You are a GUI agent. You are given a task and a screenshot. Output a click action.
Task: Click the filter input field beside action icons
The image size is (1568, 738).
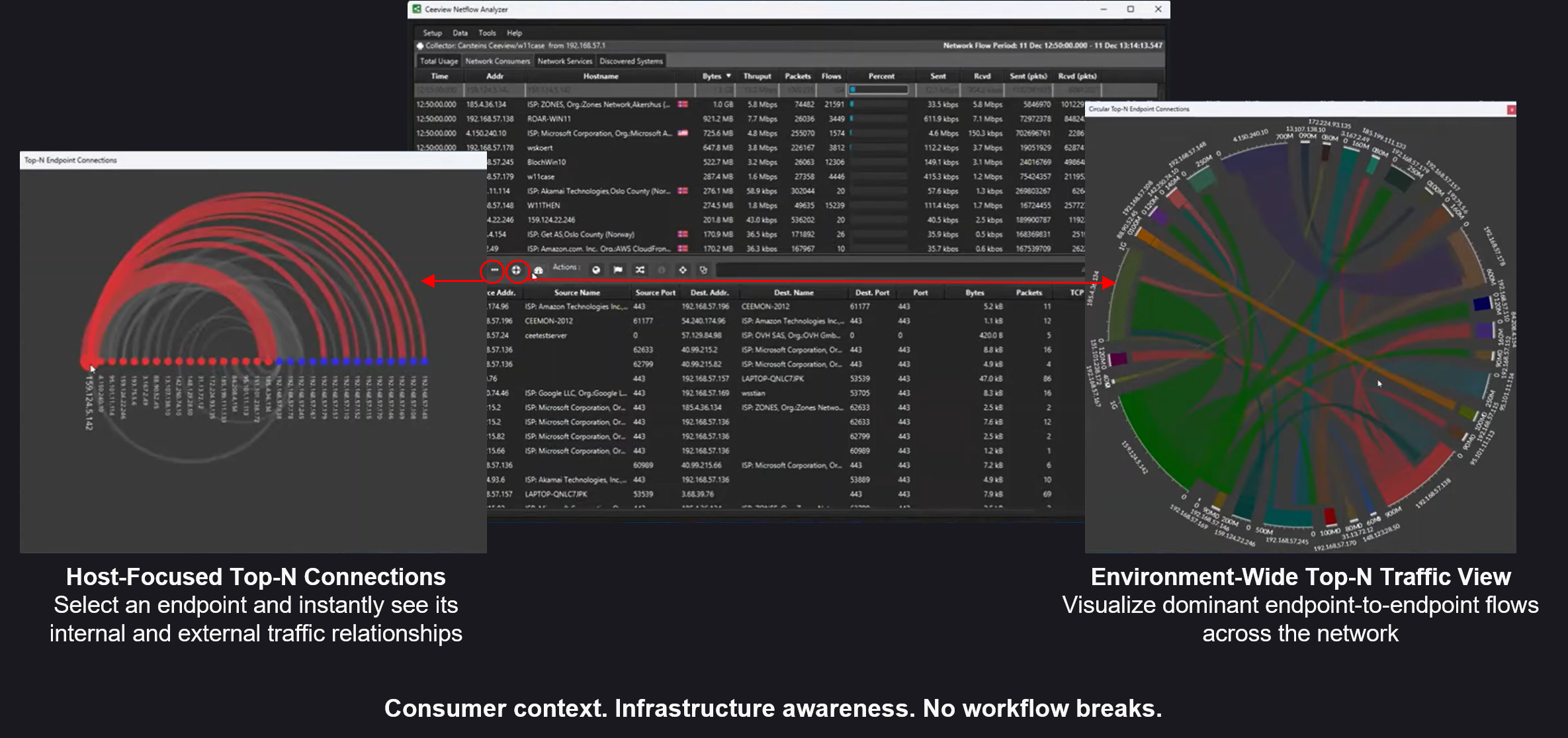[898, 270]
